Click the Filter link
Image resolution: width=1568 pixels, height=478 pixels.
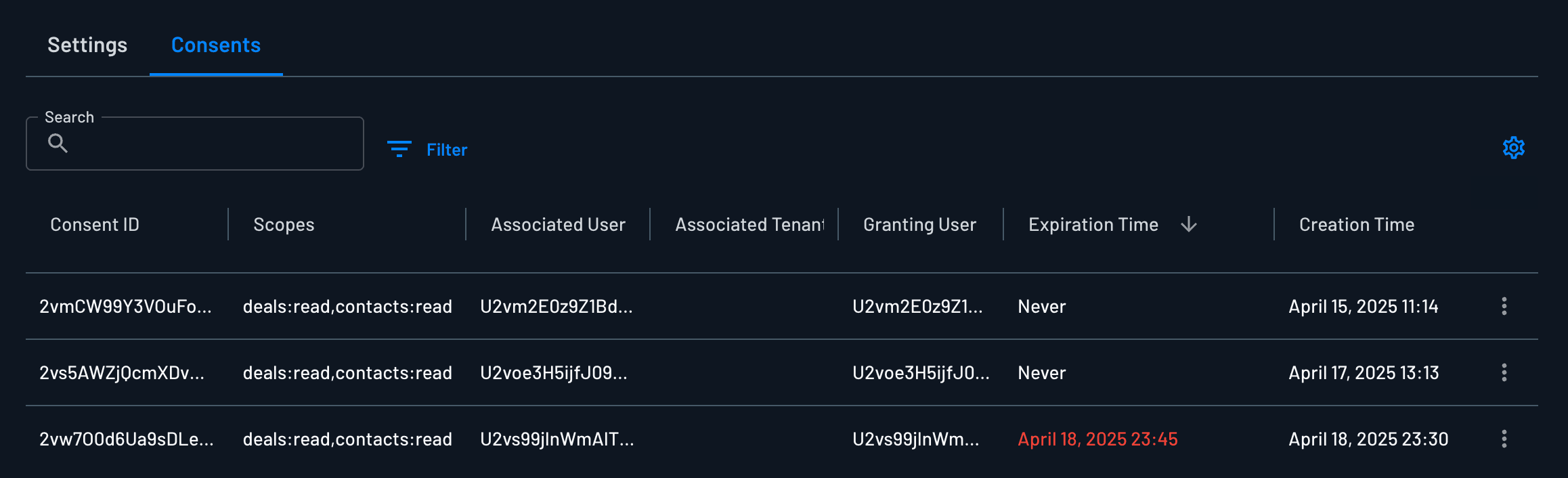tap(446, 150)
